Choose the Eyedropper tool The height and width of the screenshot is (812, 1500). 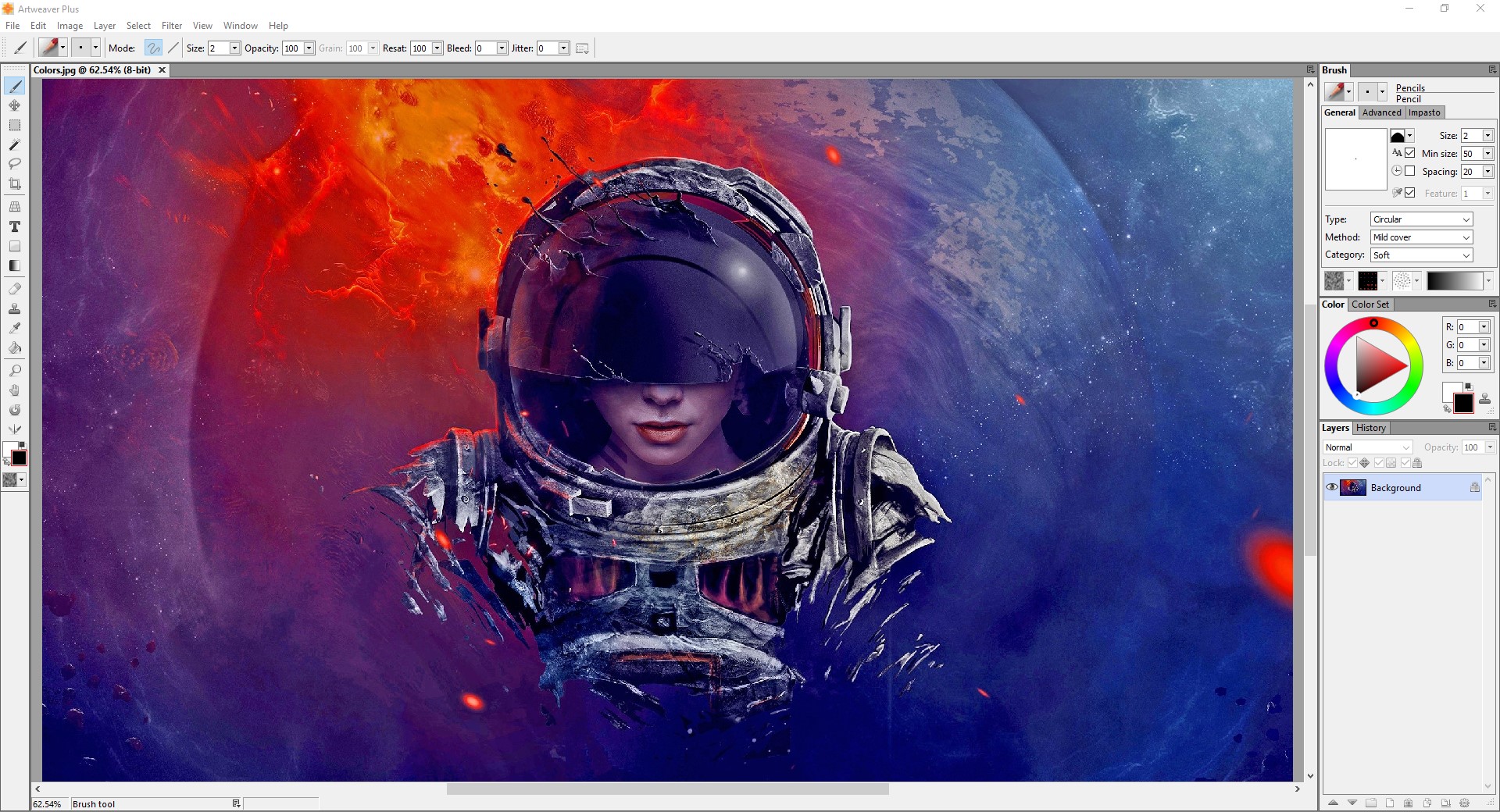(x=14, y=327)
